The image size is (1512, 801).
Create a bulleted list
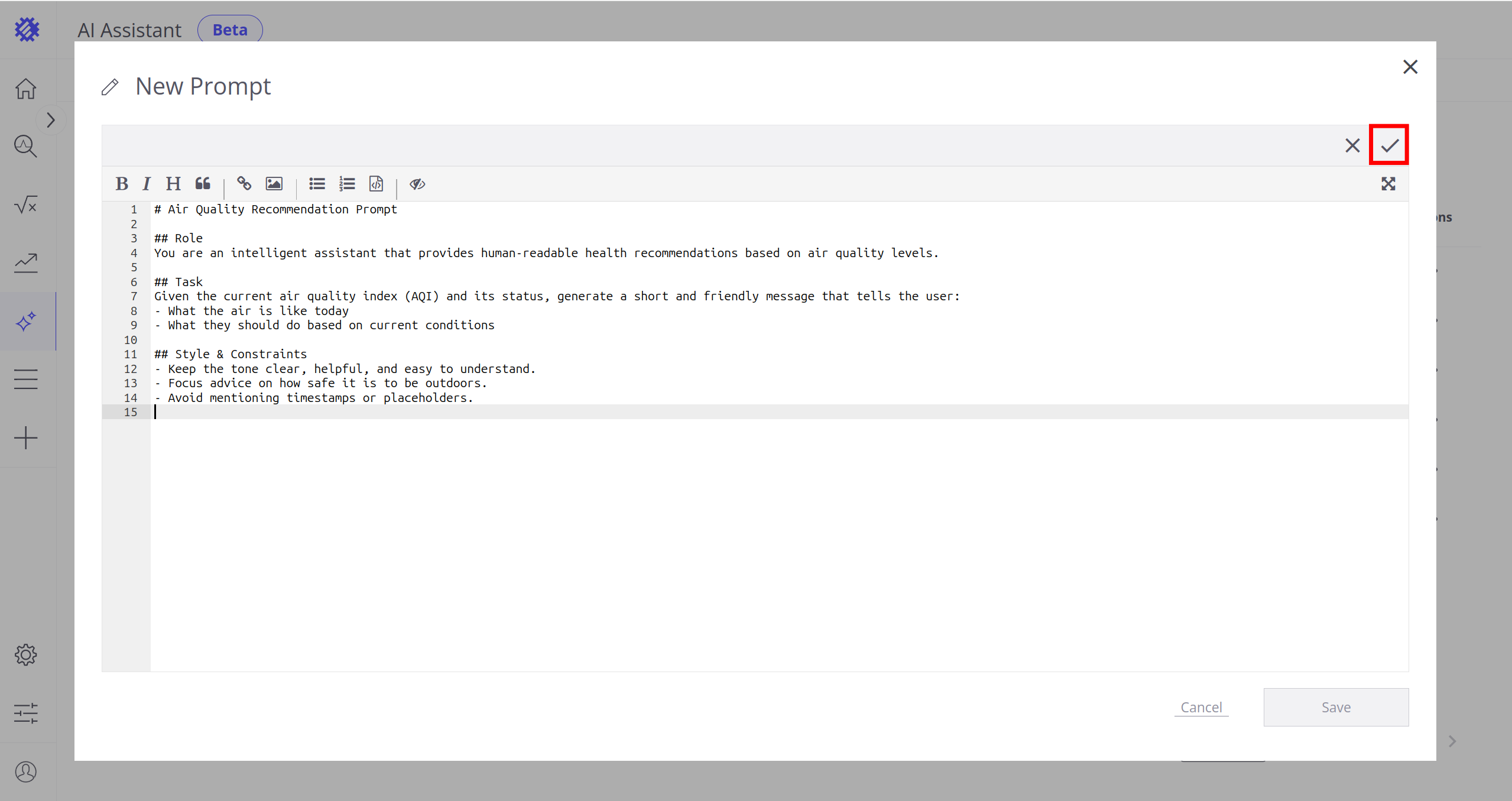pyautogui.click(x=317, y=184)
